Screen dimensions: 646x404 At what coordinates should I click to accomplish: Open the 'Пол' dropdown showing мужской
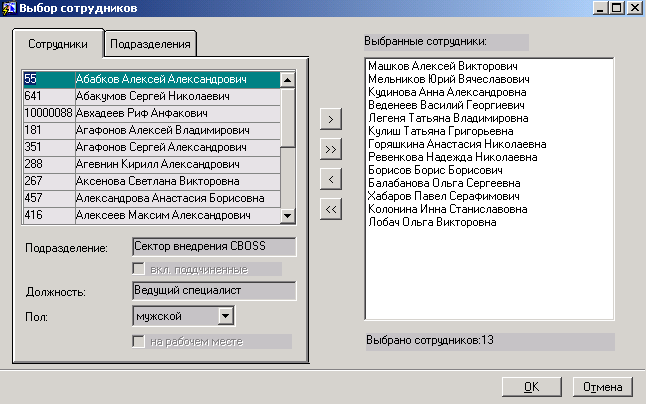click(225, 316)
